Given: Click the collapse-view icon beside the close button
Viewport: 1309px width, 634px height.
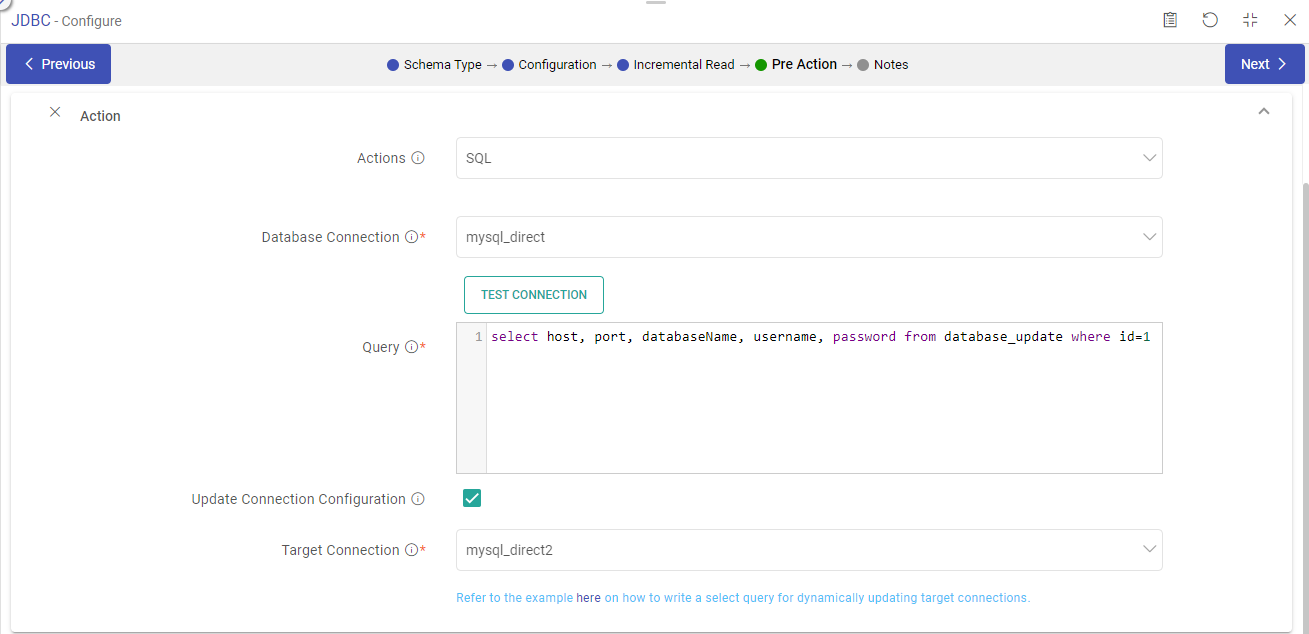Looking at the screenshot, I should point(1249,20).
